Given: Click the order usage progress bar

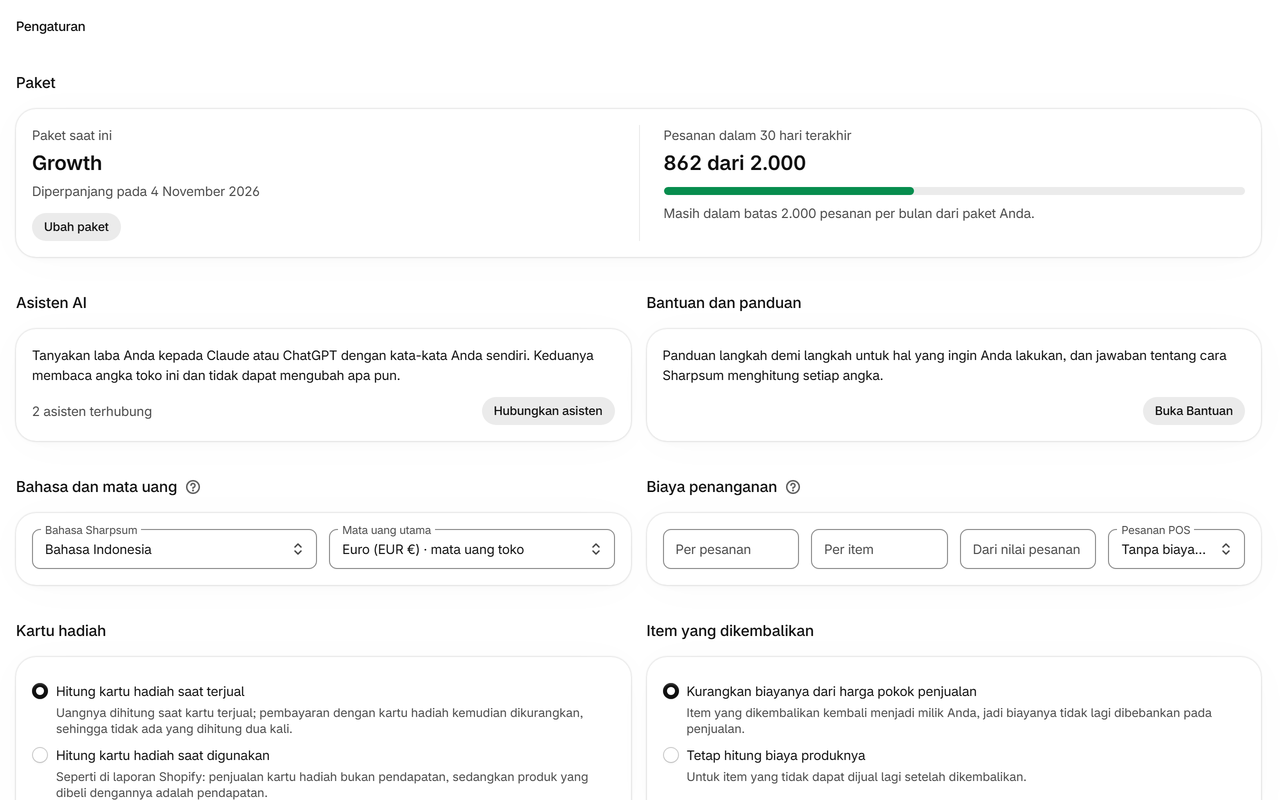Looking at the screenshot, I should pos(954,191).
